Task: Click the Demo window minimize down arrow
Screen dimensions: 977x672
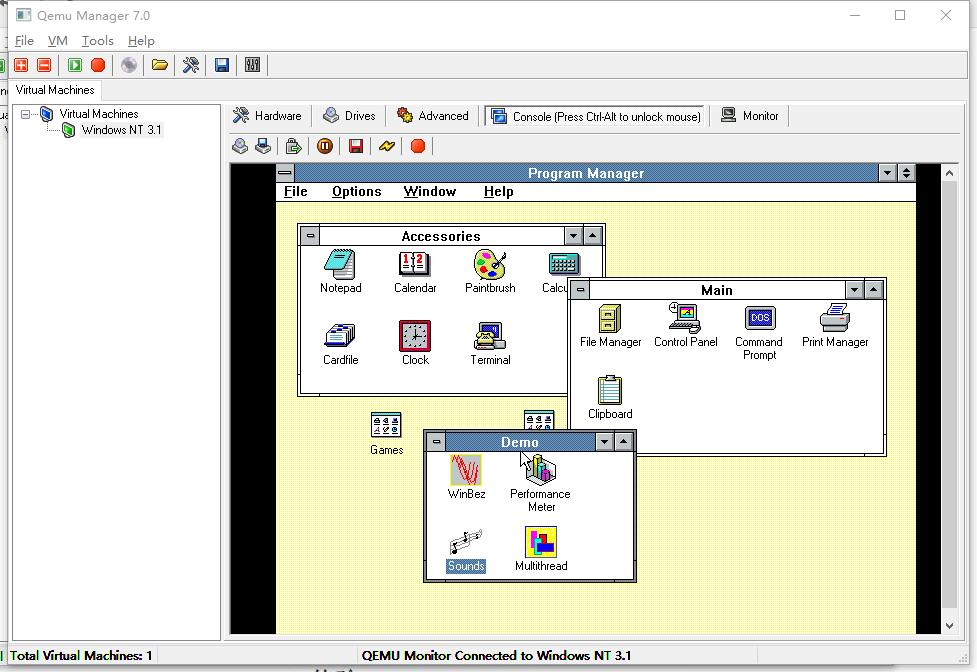Action: 604,442
